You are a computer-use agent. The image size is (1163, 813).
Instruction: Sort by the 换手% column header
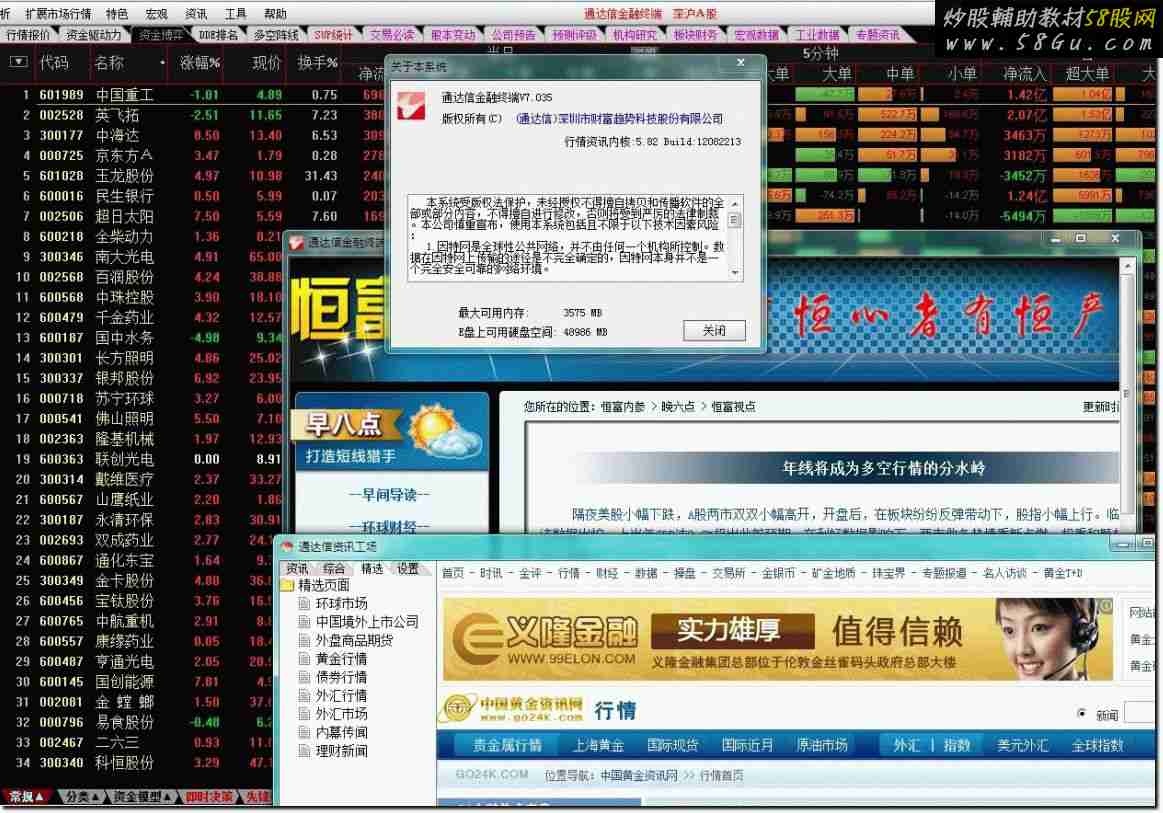coord(317,63)
